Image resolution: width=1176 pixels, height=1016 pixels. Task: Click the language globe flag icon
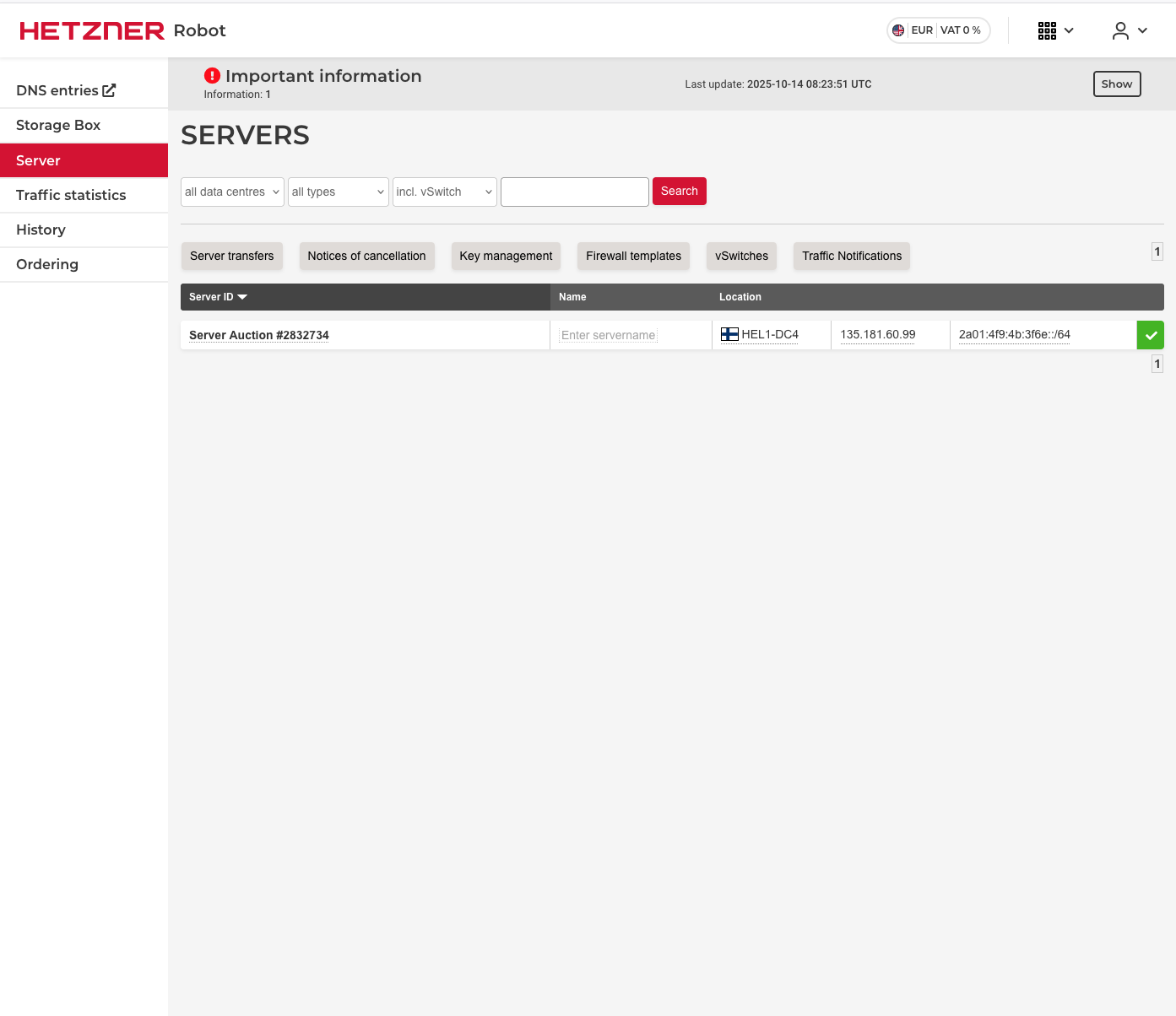(x=898, y=30)
